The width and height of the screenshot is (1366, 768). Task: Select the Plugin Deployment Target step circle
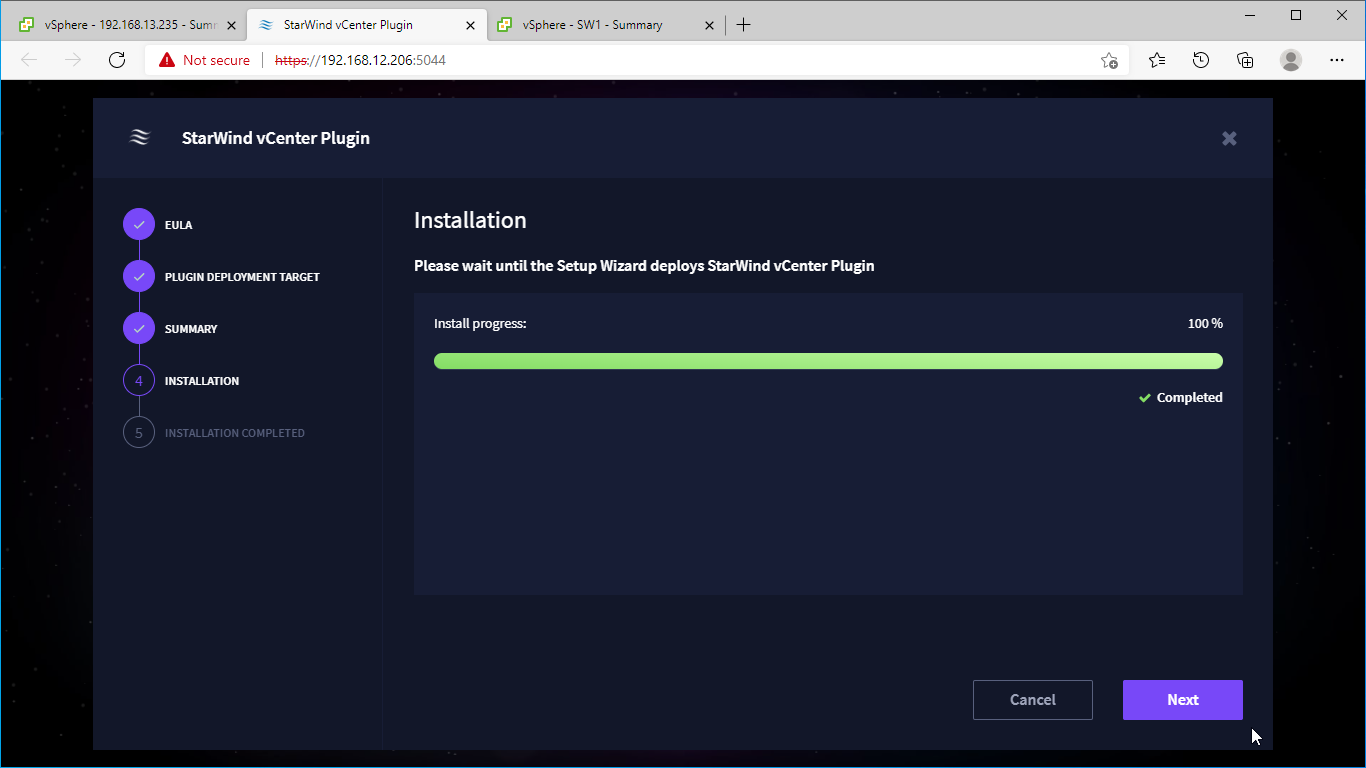coord(139,277)
